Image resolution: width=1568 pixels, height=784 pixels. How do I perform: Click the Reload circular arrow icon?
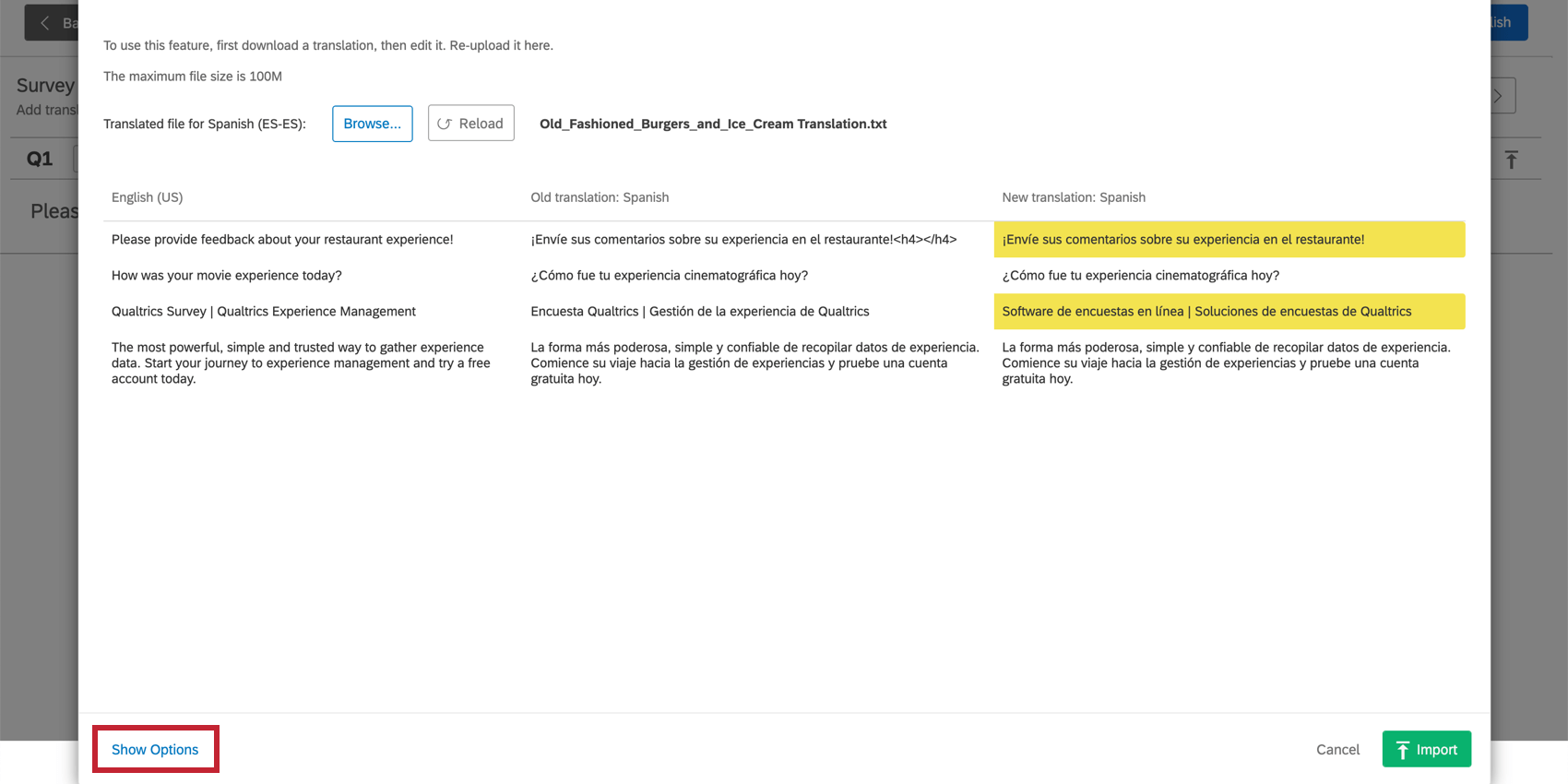point(445,124)
